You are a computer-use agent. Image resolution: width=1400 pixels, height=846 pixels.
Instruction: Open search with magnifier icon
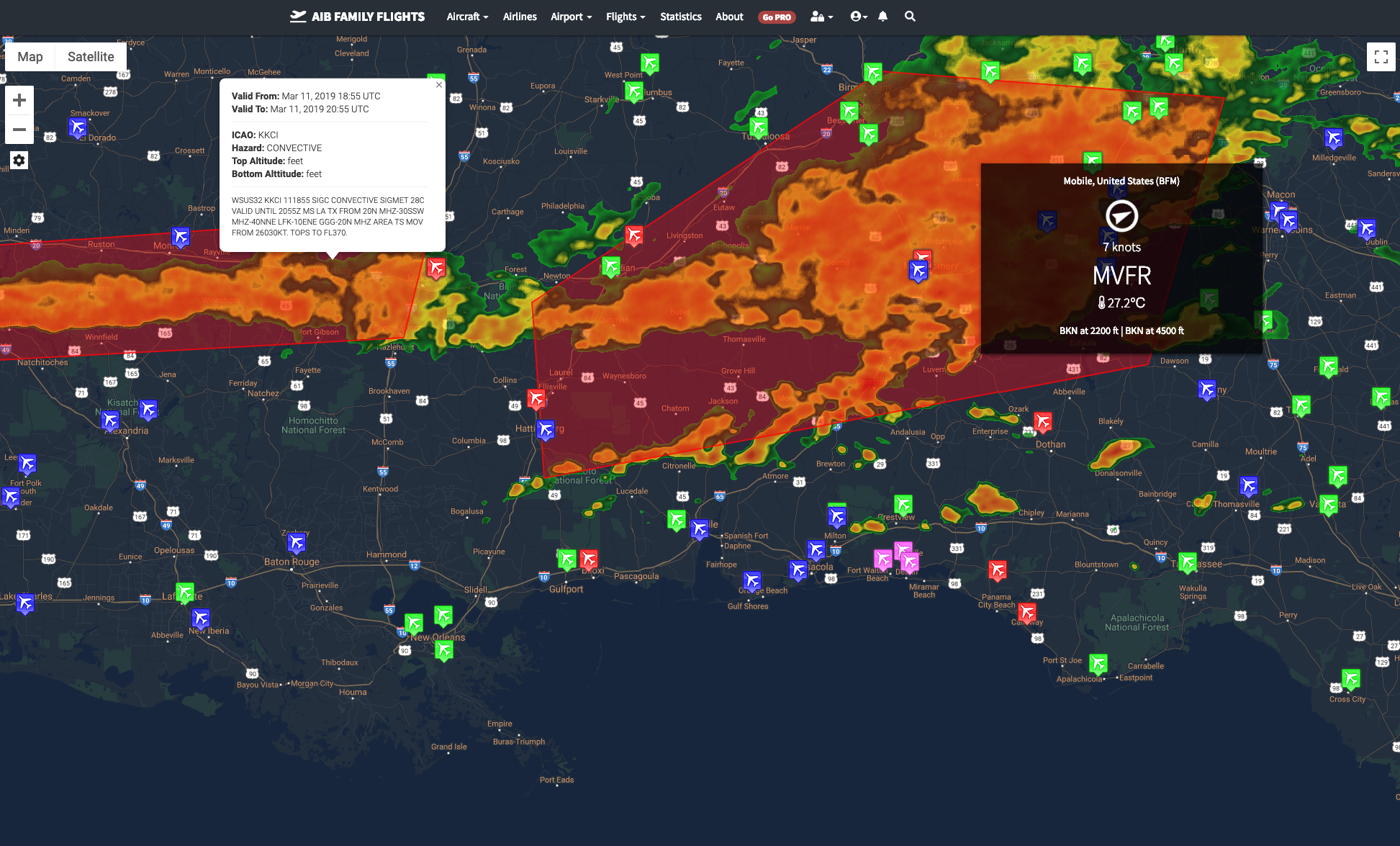click(x=910, y=16)
